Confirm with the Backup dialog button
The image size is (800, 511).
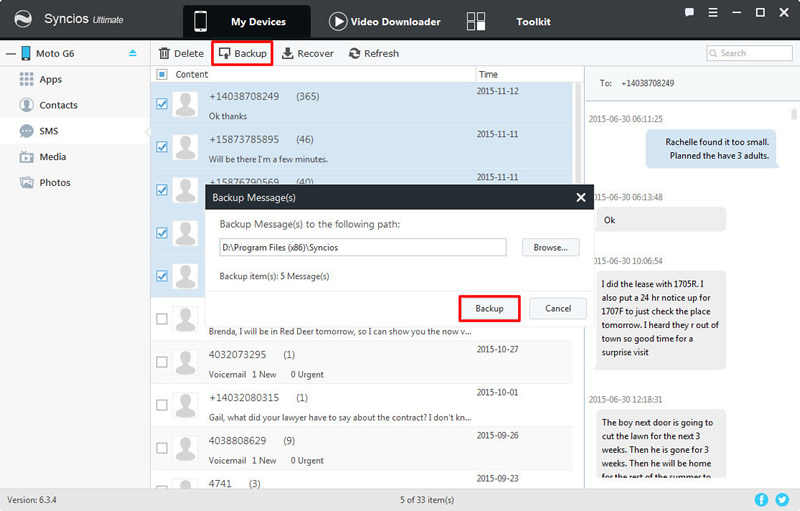tap(489, 309)
